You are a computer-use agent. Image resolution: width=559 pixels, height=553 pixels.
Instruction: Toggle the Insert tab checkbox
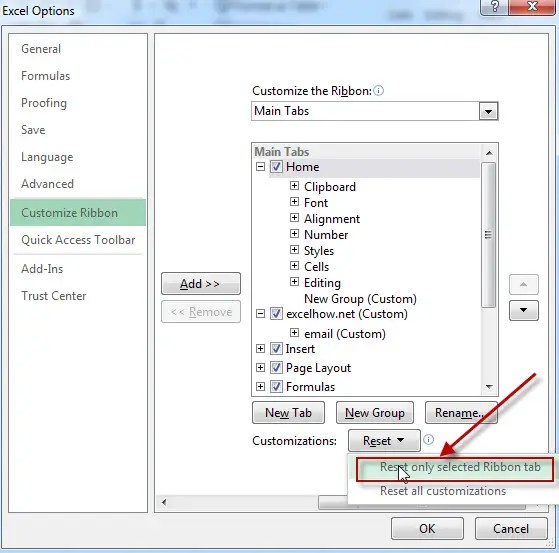[x=276, y=348]
